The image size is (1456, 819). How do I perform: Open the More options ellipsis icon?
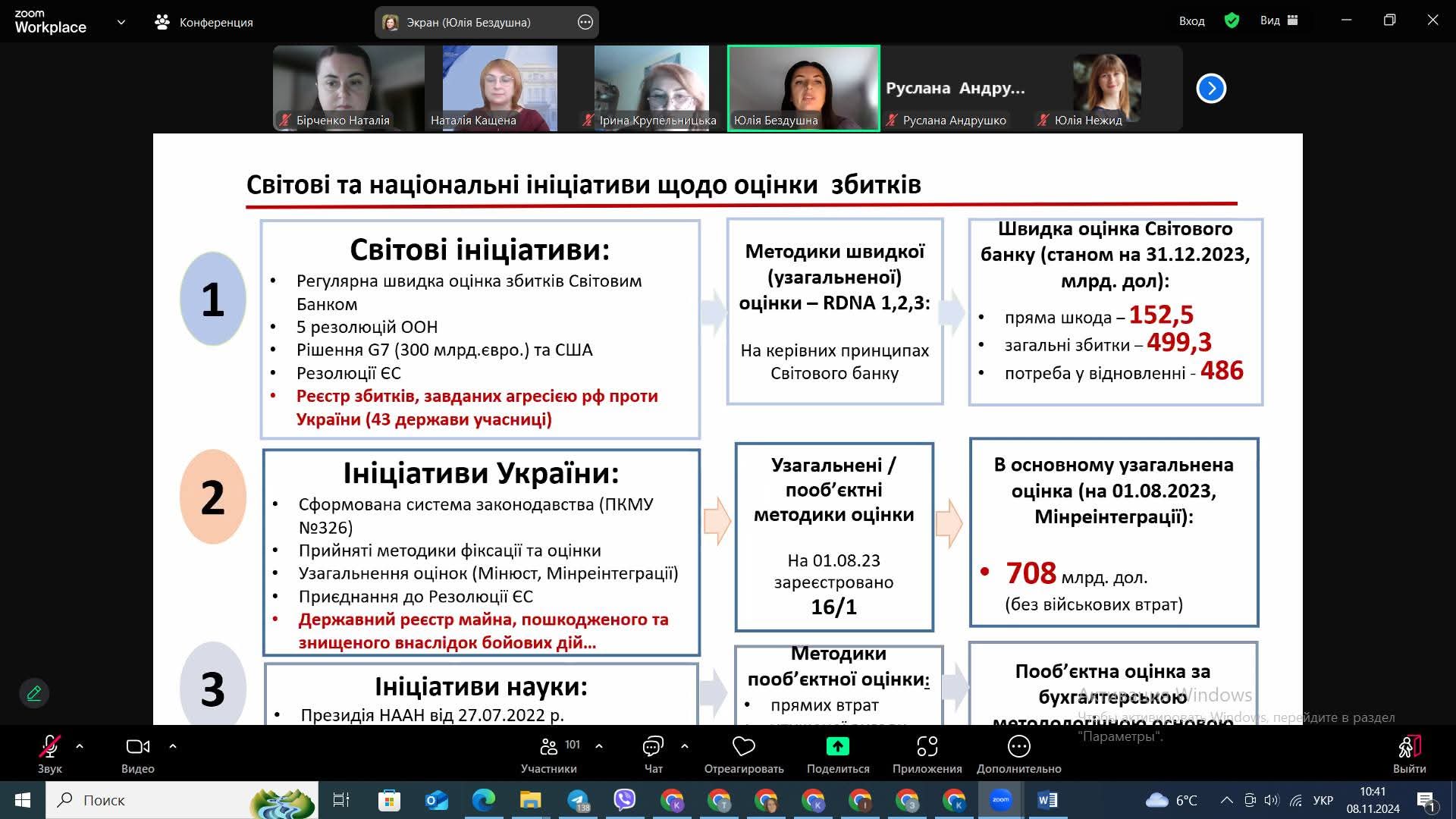click(x=1018, y=747)
